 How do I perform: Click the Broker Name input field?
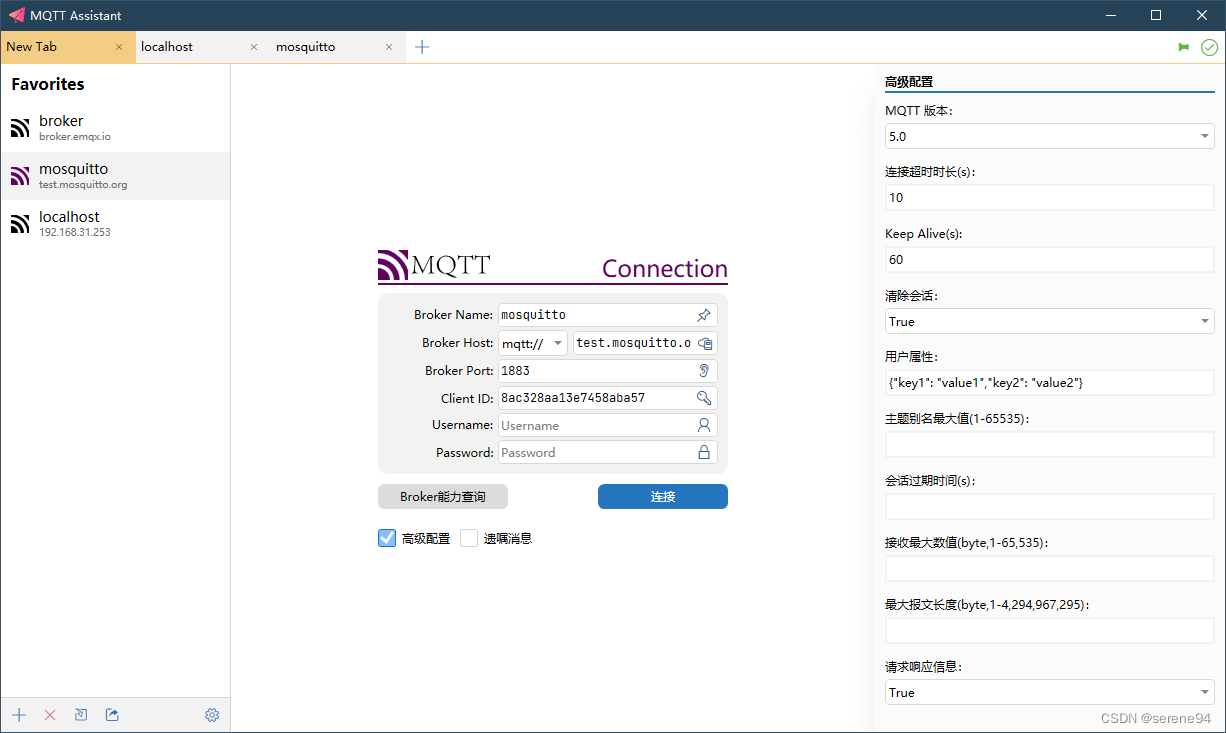[x=608, y=315]
